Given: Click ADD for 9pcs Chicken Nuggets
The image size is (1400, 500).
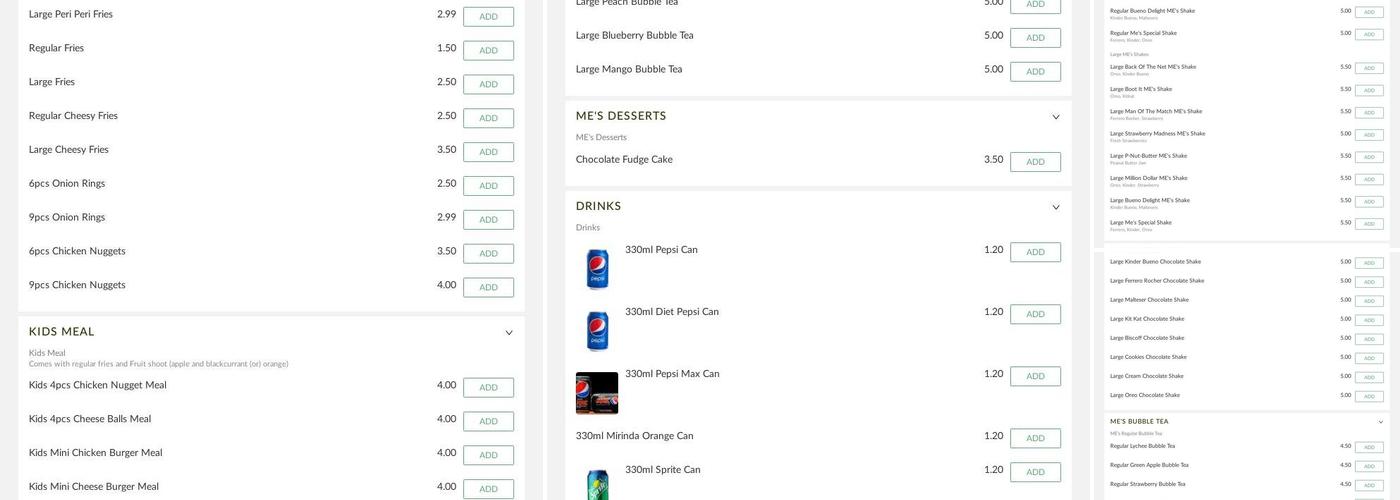Looking at the screenshot, I should [x=488, y=287].
